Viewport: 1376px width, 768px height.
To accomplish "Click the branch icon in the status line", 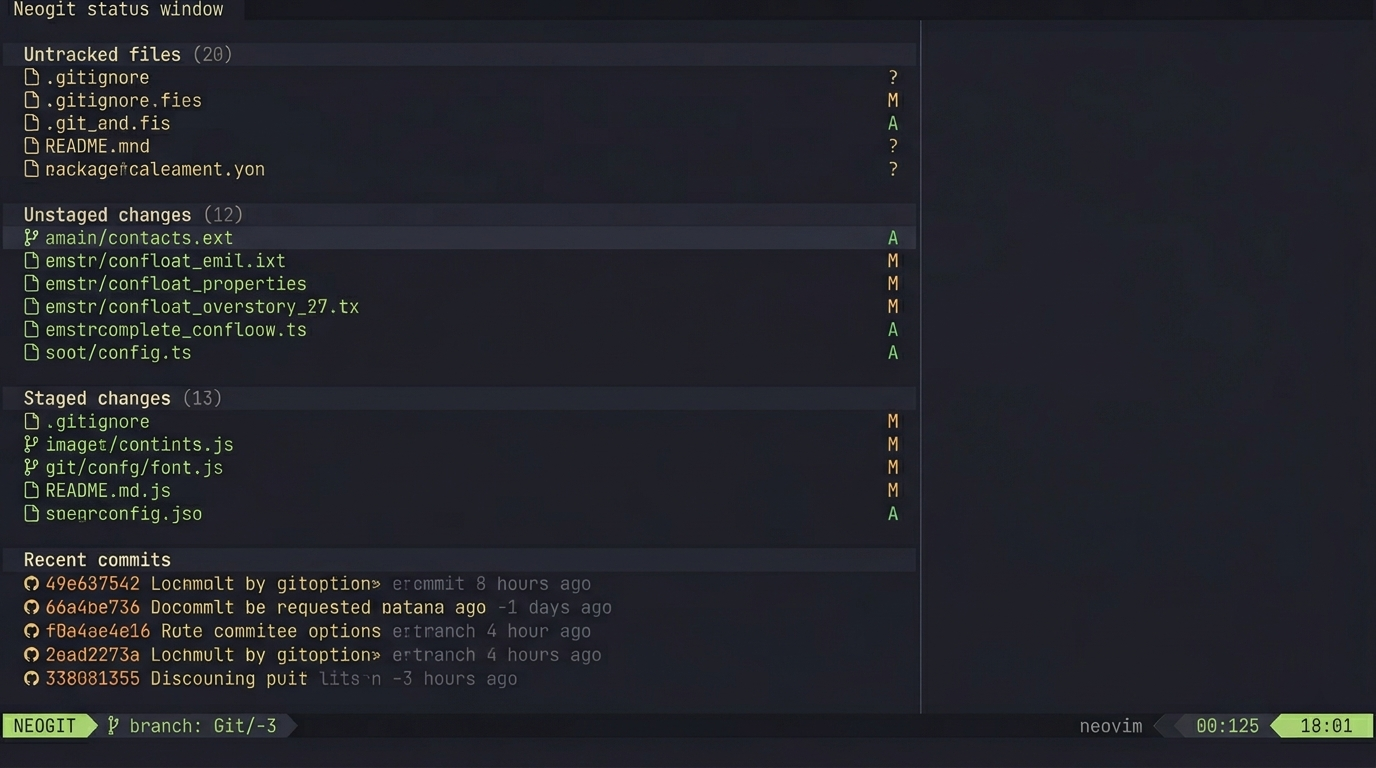I will tap(113, 725).
